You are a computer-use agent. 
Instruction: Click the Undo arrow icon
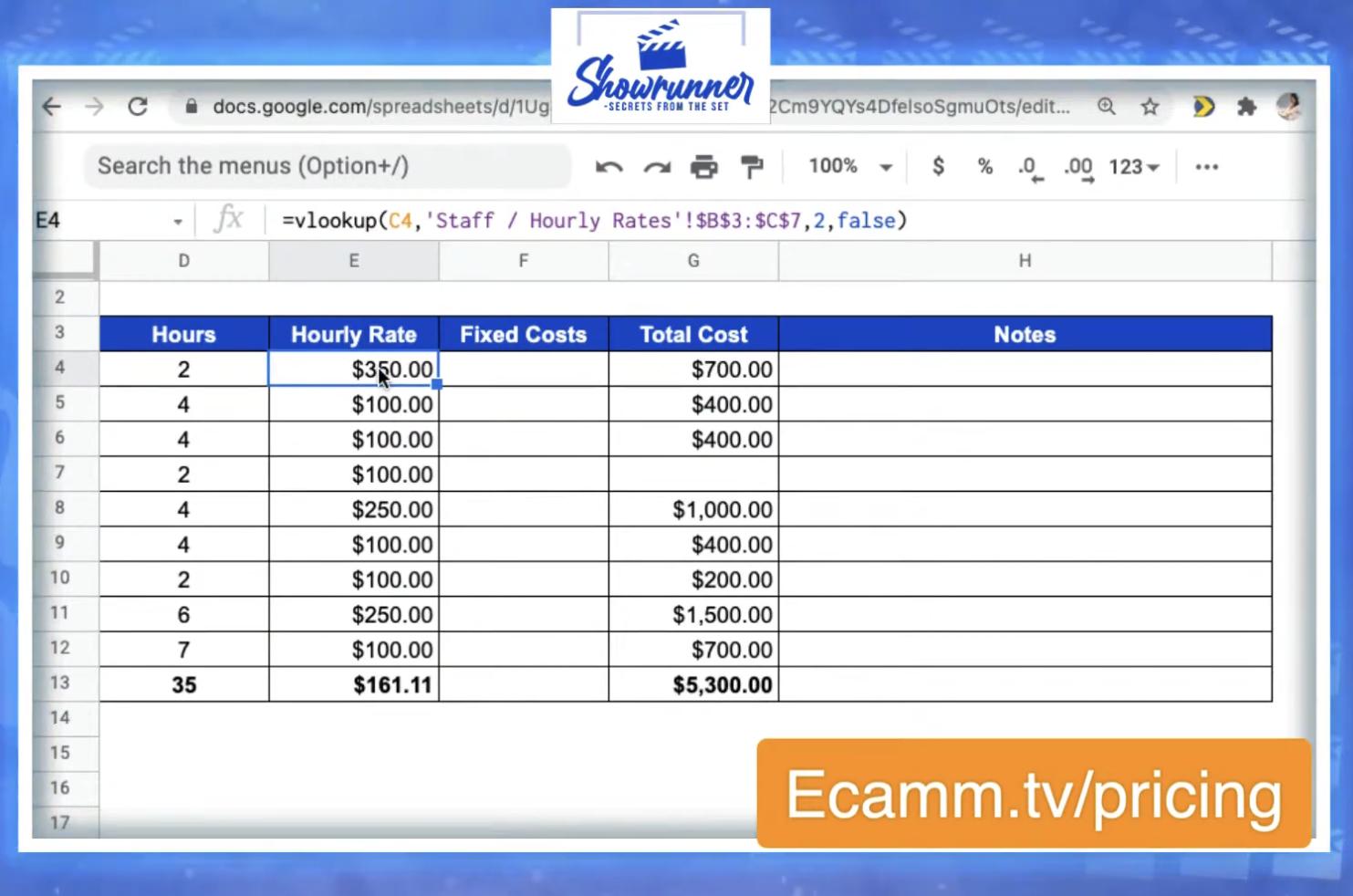click(x=609, y=166)
